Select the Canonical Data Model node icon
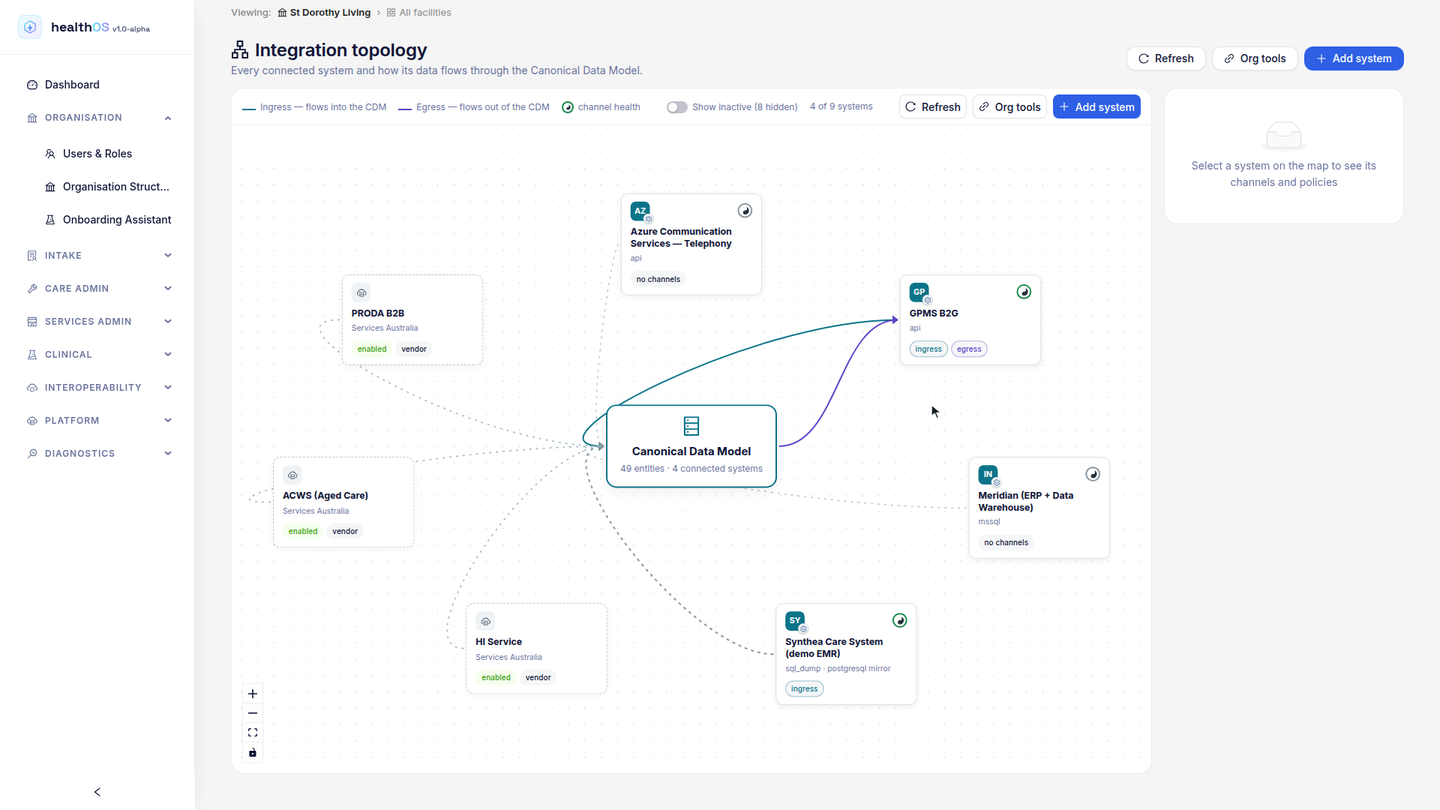Image resolution: width=1440 pixels, height=810 pixels. click(691, 426)
